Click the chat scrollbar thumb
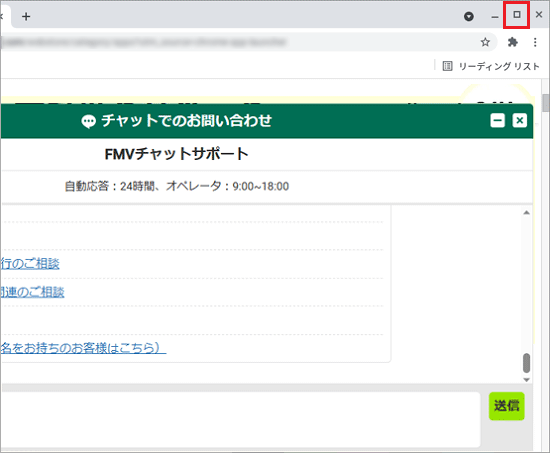The image size is (550, 453). coord(526,363)
